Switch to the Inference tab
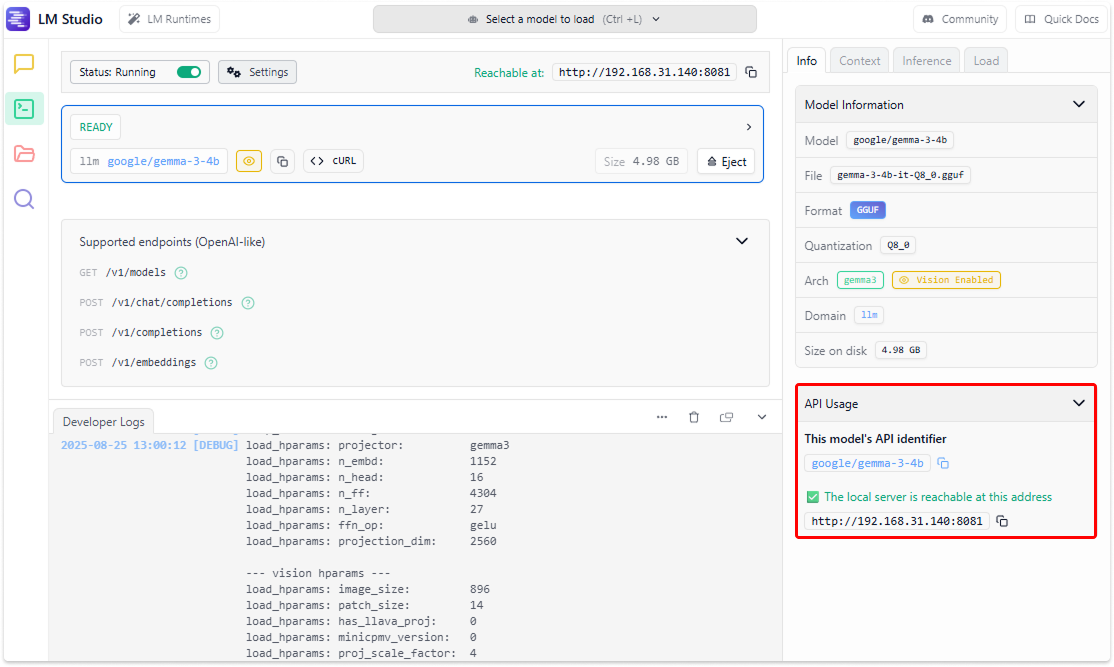 pyautogui.click(x=926, y=61)
